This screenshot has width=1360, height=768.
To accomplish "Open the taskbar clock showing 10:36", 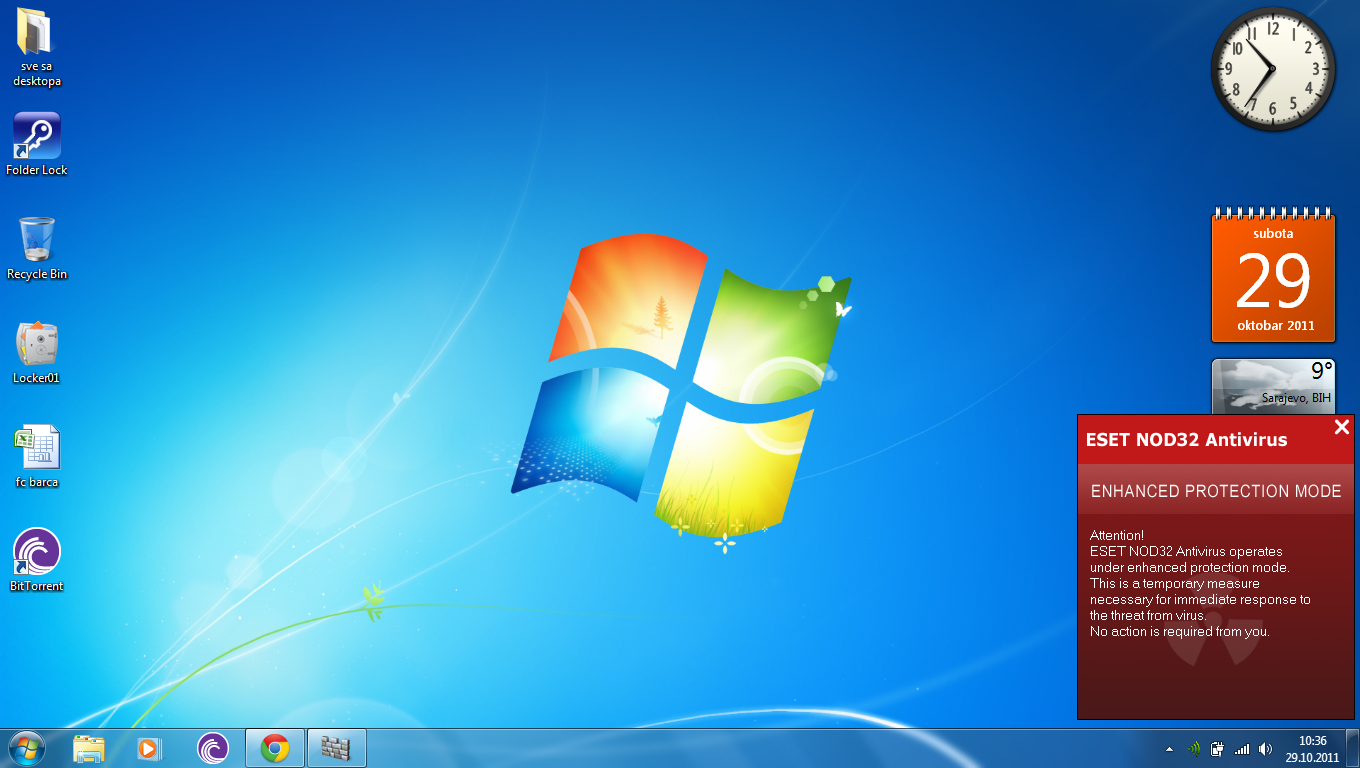I will coord(1312,748).
